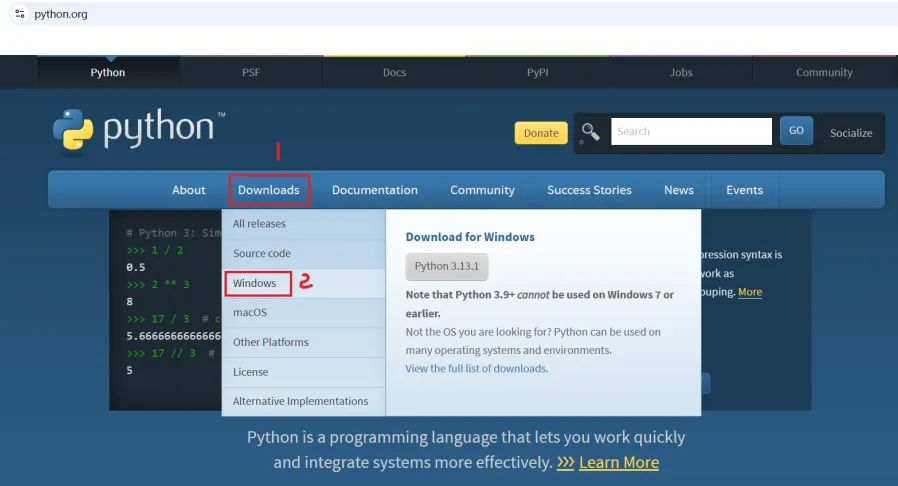Open the Community top tab

click(824, 72)
